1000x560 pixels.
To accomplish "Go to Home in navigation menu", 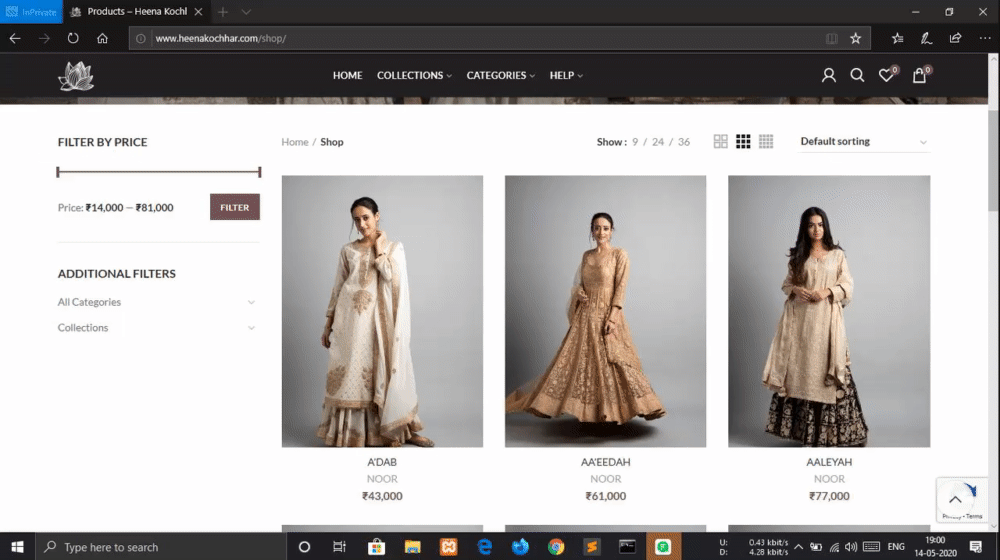I will [348, 75].
